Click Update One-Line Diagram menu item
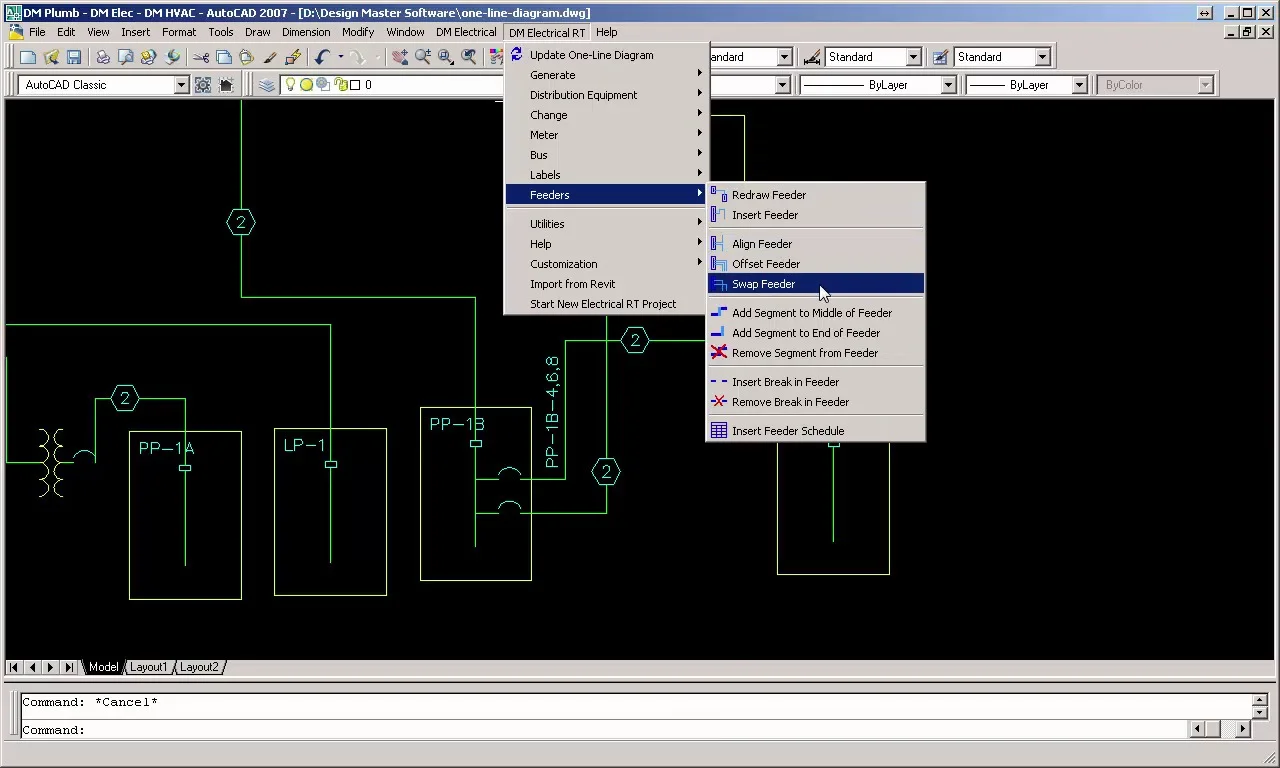This screenshot has height=768, width=1280. [x=591, y=55]
